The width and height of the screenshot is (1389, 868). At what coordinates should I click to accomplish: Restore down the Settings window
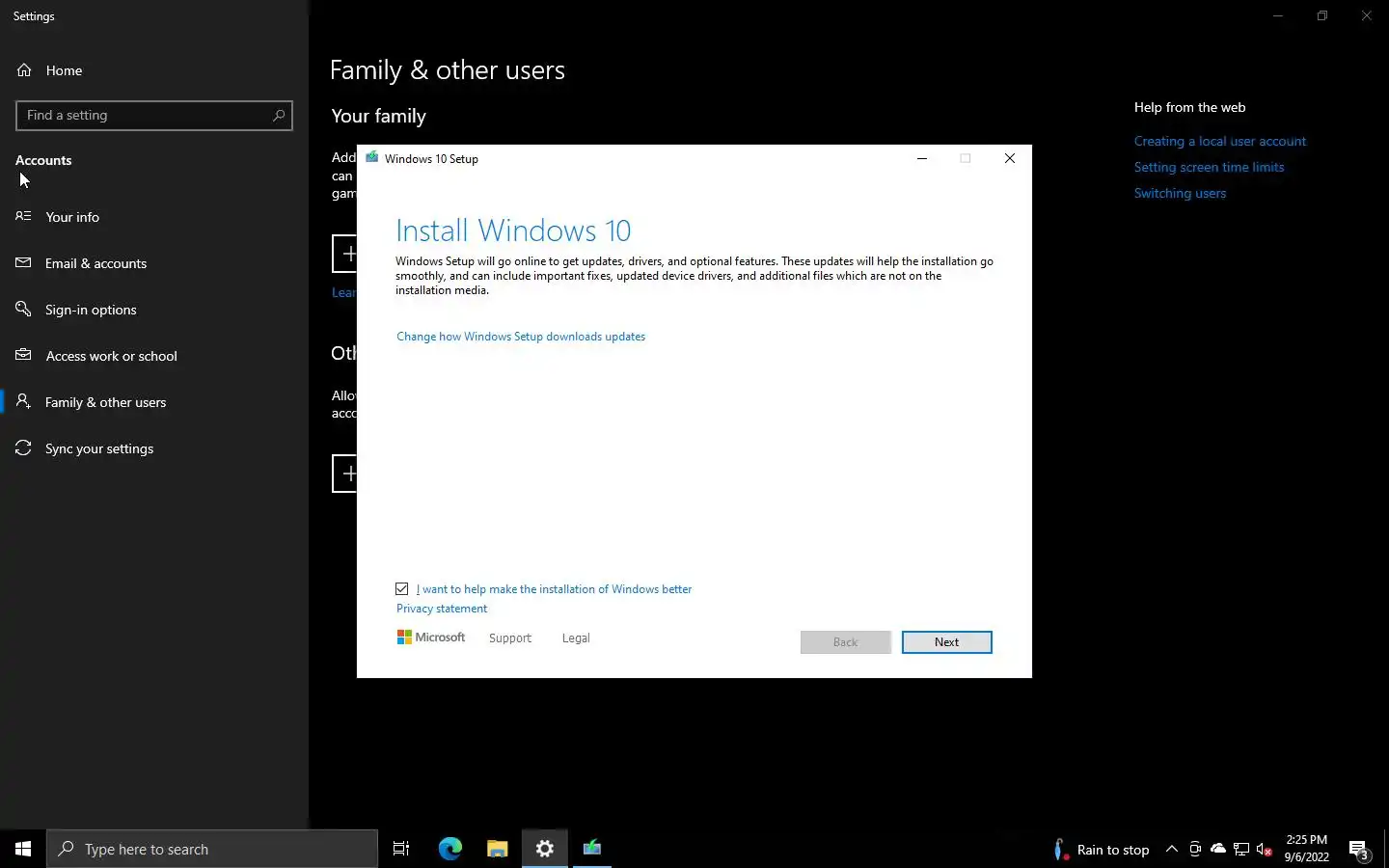pyautogui.click(x=1322, y=15)
